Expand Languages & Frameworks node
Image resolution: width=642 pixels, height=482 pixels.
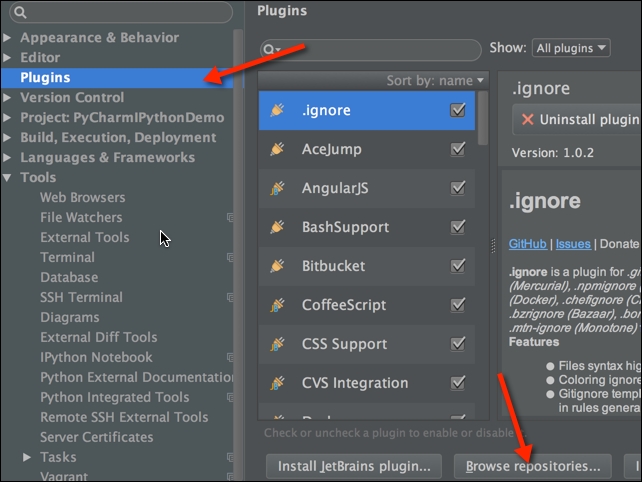click(7, 157)
